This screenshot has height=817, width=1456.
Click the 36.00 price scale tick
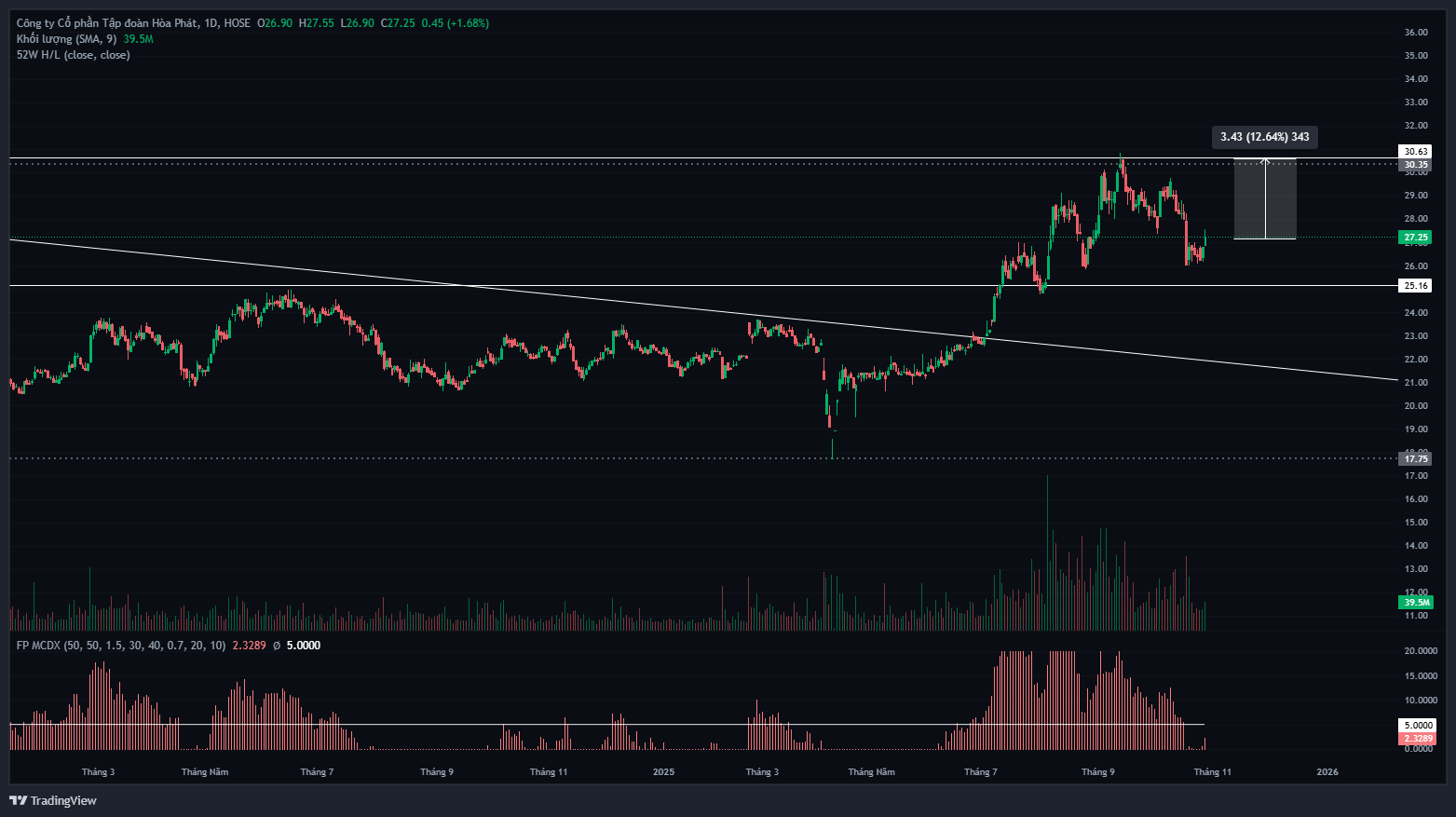click(x=1416, y=33)
